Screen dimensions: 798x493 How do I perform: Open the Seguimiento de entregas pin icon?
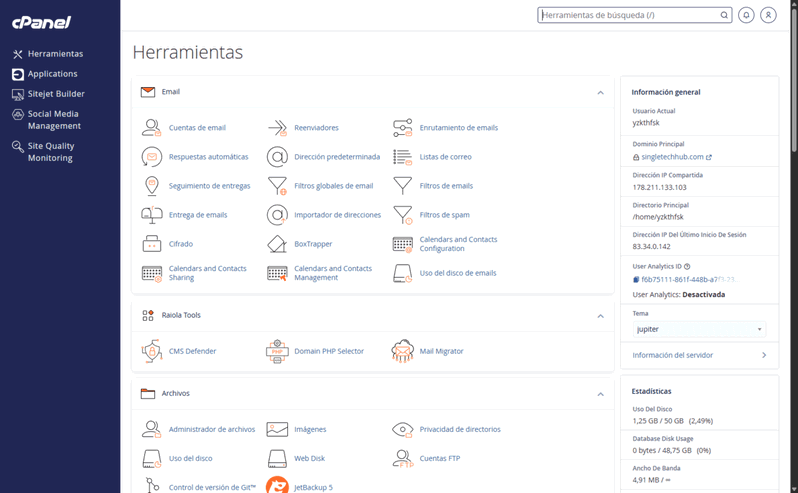(x=152, y=186)
